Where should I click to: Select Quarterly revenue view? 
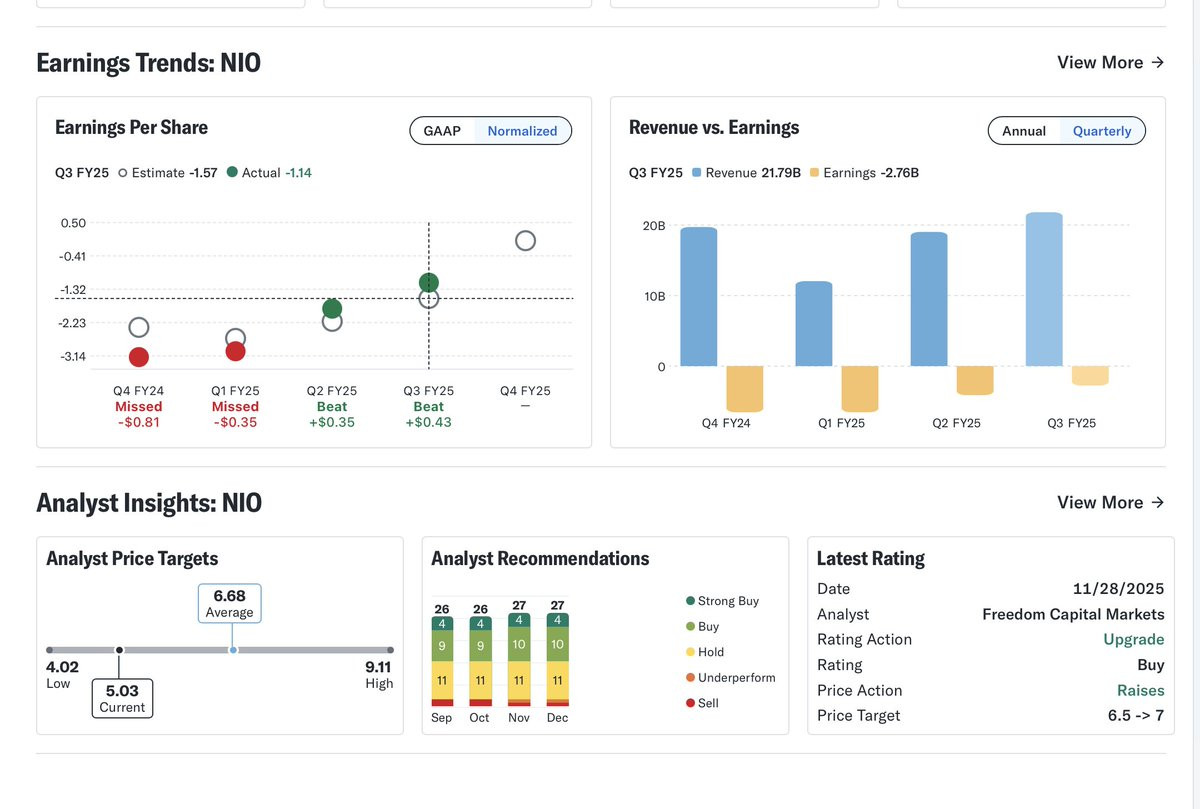click(x=1102, y=131)
